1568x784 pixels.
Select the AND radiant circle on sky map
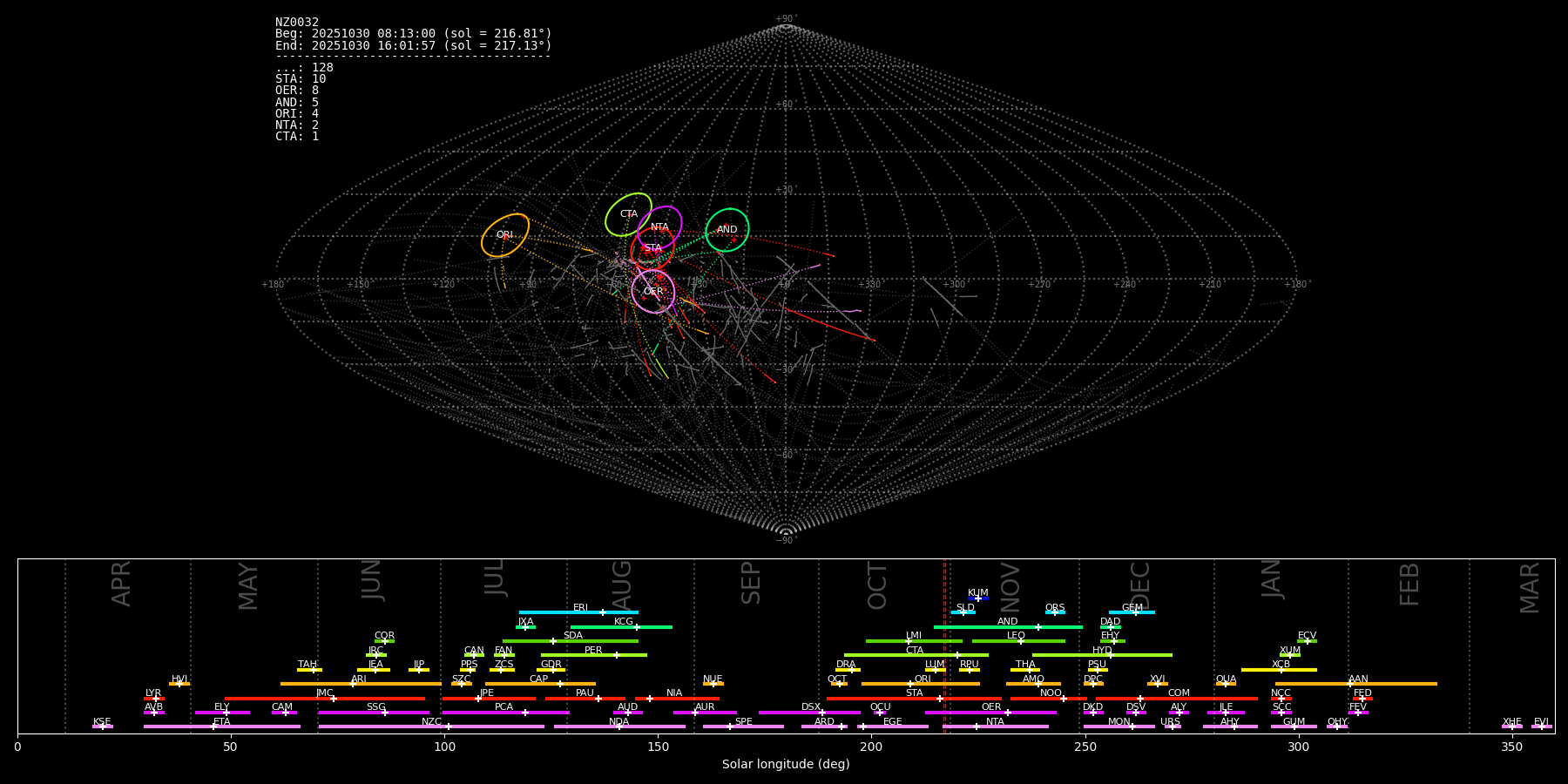727,230
